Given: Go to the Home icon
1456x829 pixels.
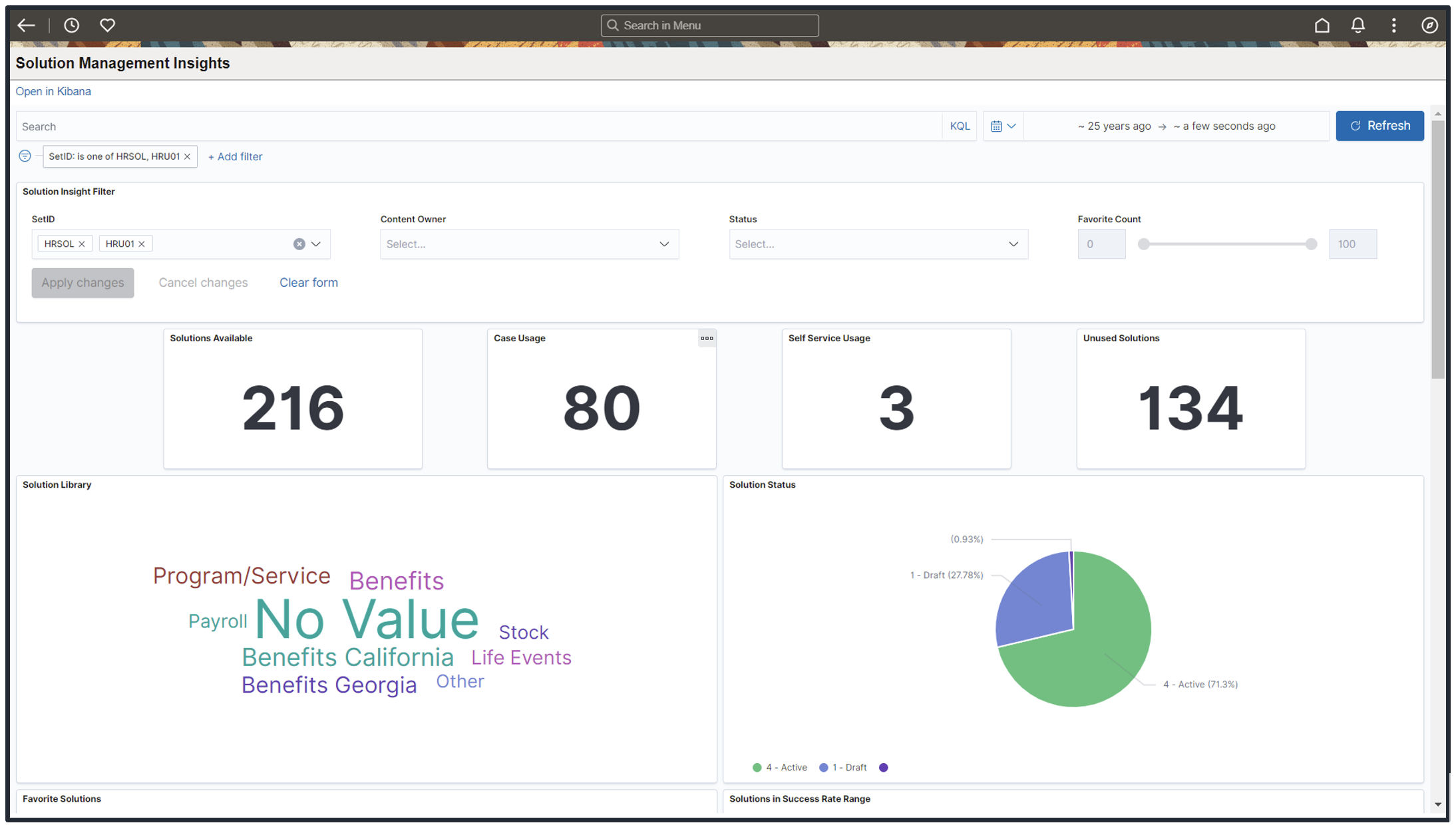Looking at the screenshot, I should (x=1322, y=25).
